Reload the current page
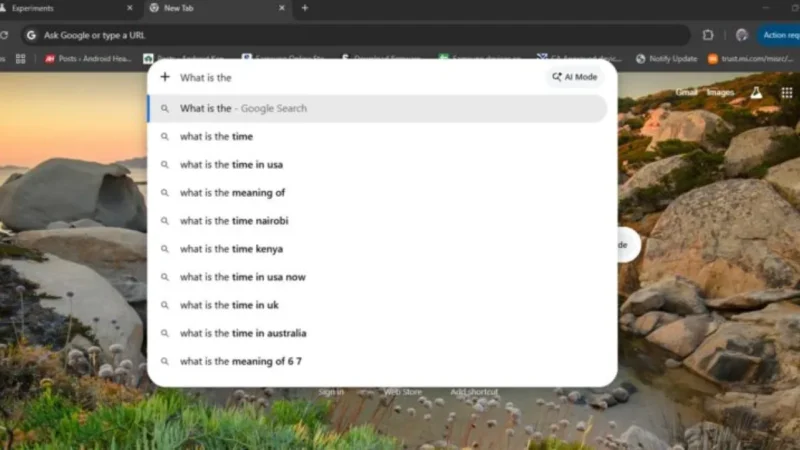This screenshot has height=450, width=800. point(4,35)
